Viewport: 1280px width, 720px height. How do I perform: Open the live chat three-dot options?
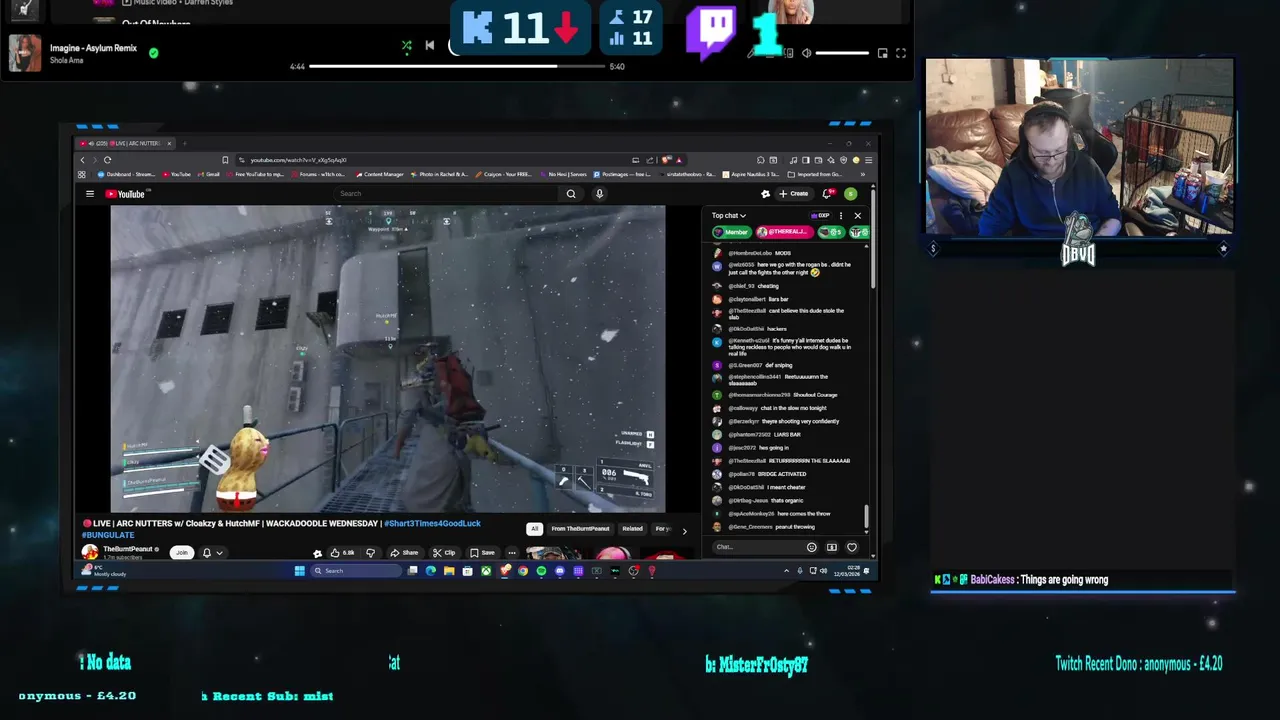point(841,216)
